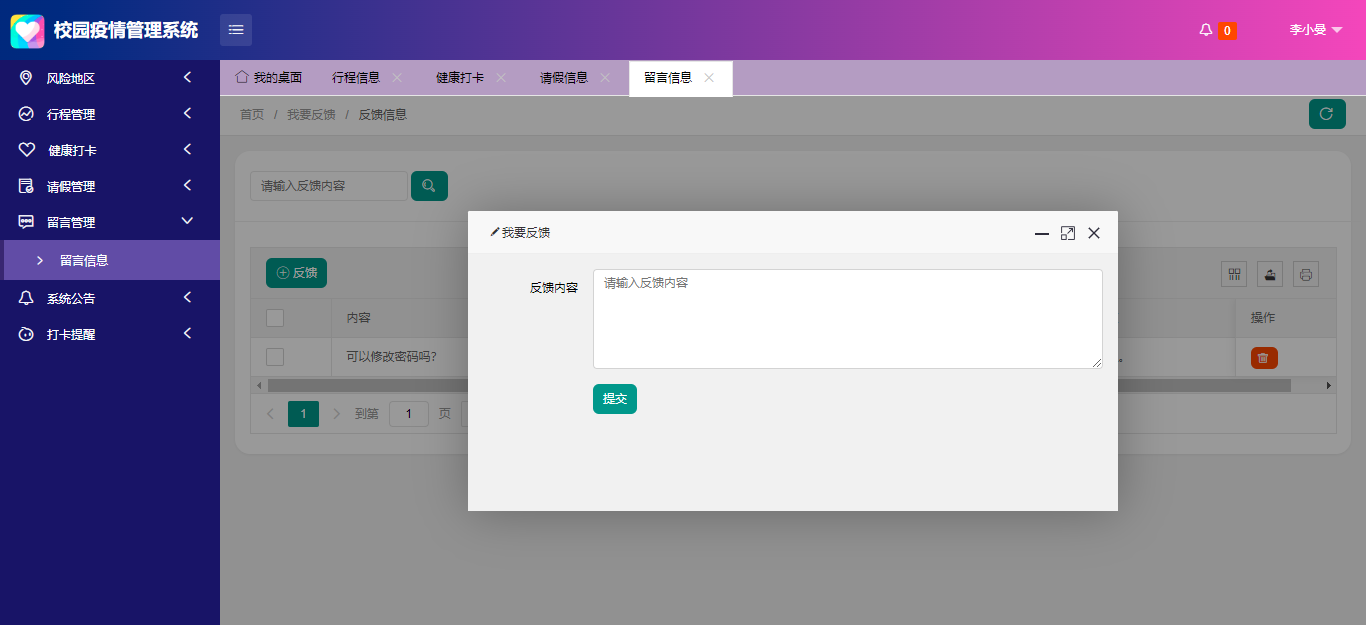Expand the 风险地区 menu chevron

tap(187, 78)
